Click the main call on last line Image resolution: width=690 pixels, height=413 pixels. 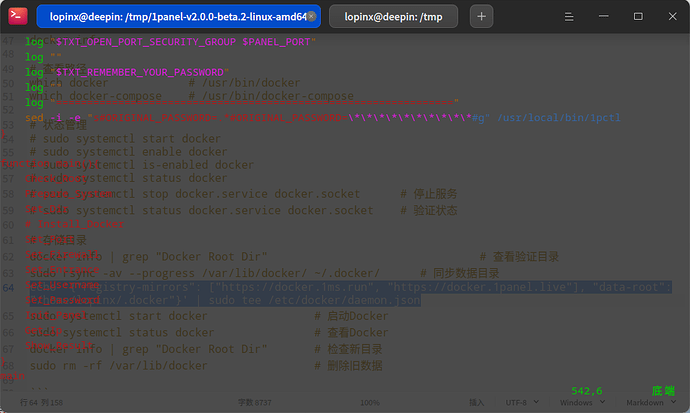(12, 376)
